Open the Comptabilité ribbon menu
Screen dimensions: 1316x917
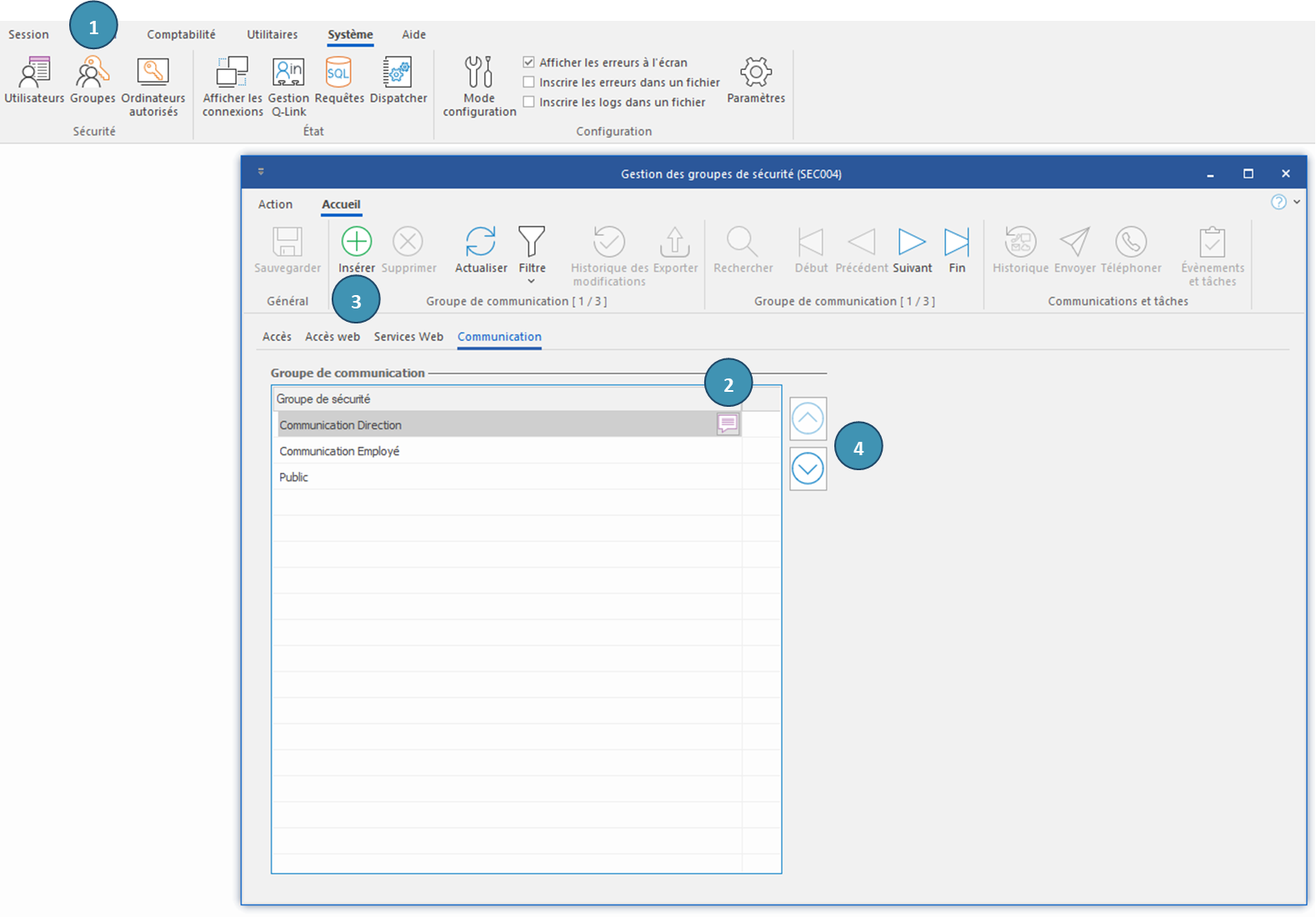pos(181,34)
